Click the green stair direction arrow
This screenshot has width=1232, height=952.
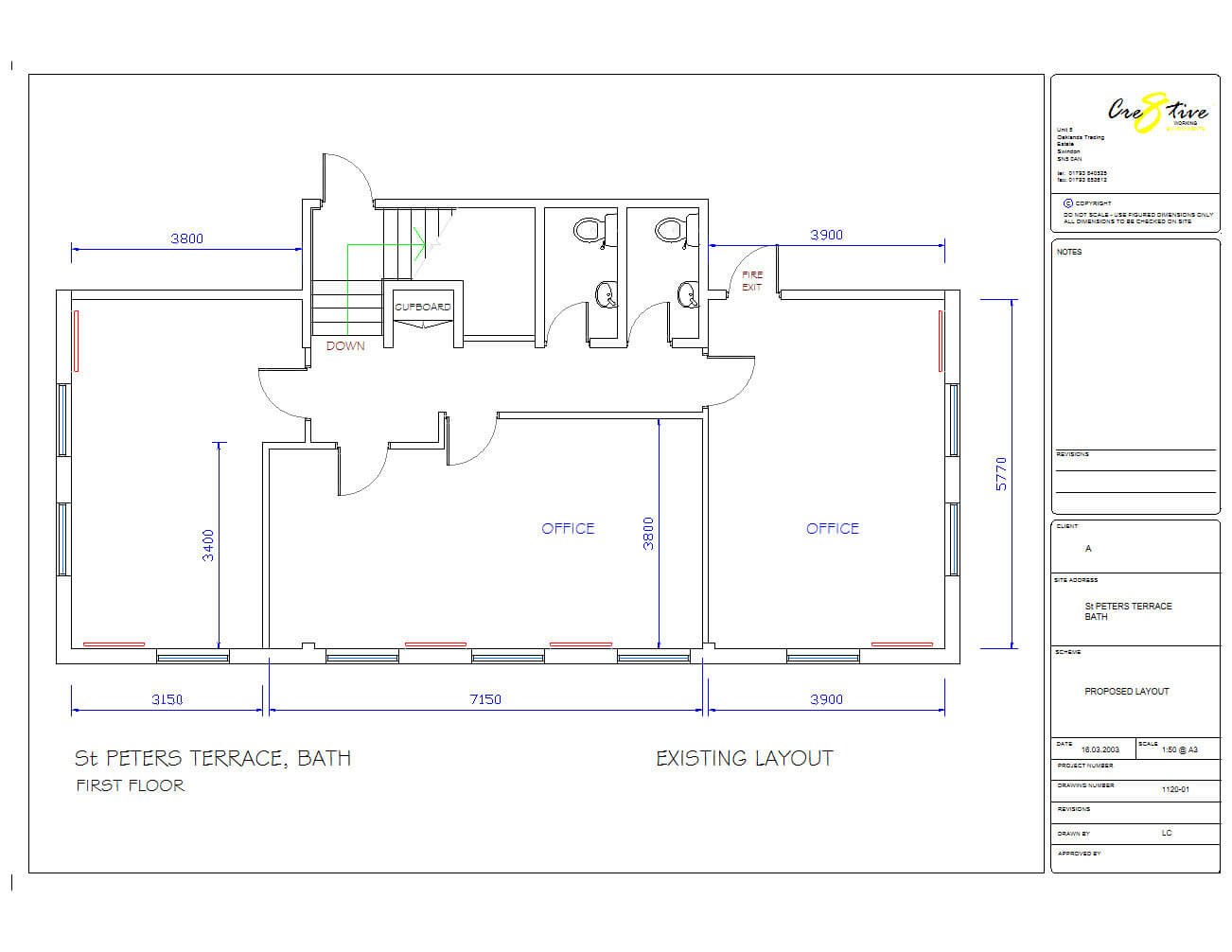click(414, 244)
